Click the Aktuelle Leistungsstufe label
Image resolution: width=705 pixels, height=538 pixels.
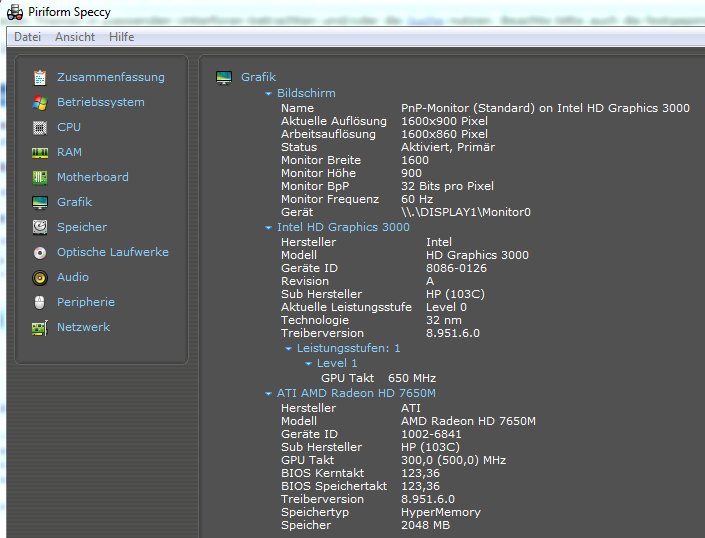click(346, 307)
